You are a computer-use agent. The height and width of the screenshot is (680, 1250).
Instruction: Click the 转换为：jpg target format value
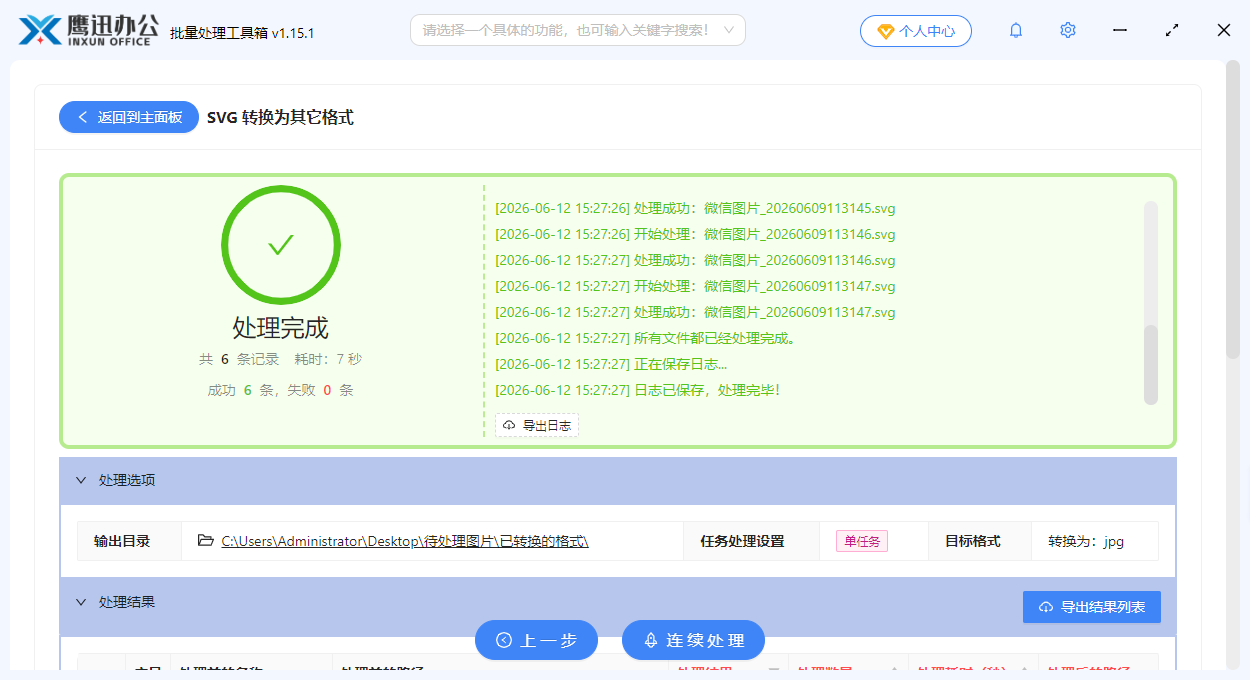coord(1086,541)
